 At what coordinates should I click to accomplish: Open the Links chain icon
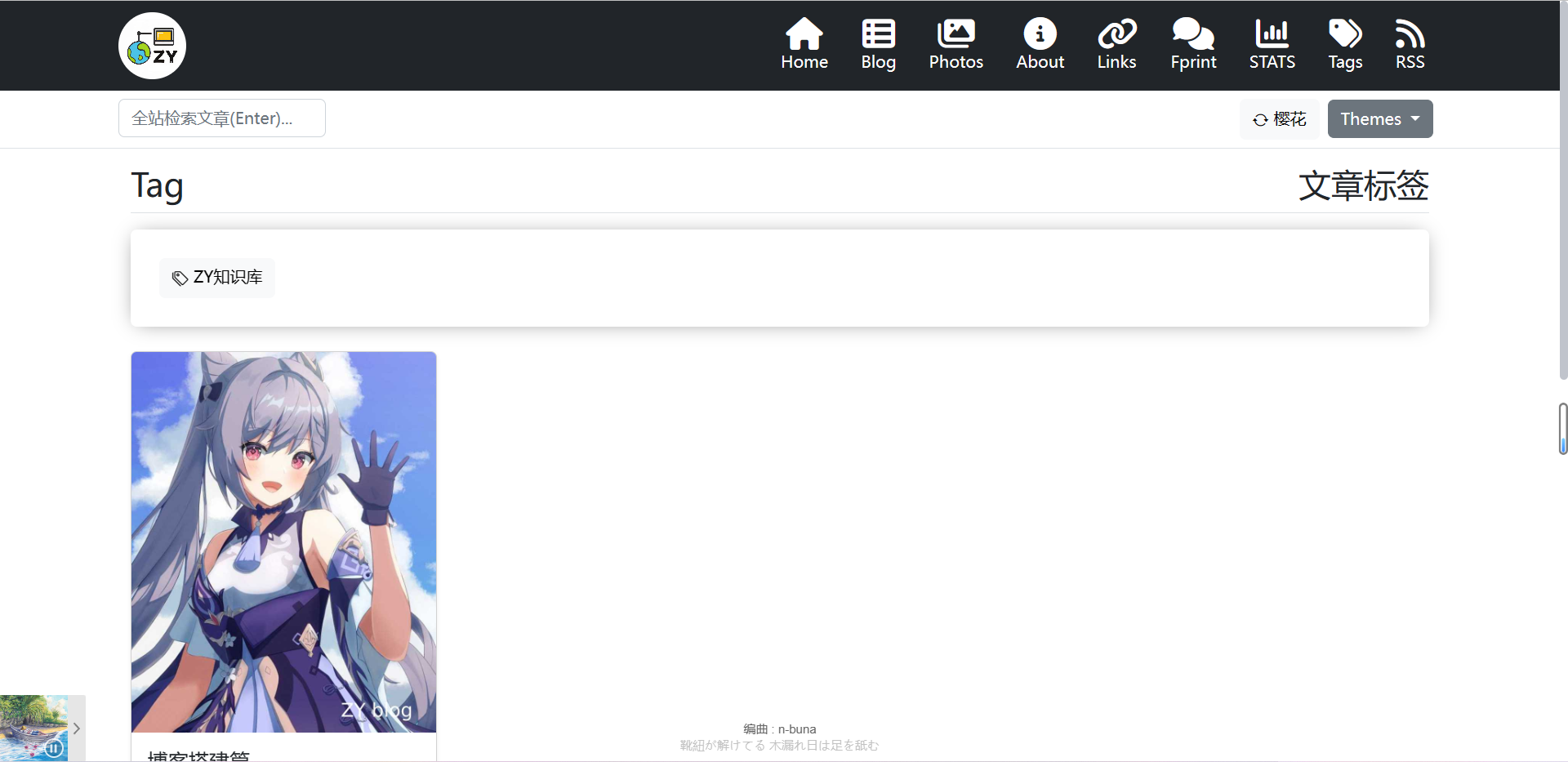pos(1117,33)
